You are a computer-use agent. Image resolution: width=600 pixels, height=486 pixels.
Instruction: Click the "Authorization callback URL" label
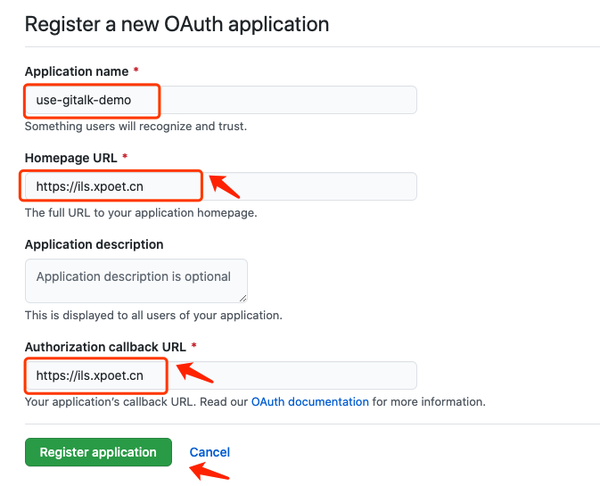(105, 347)
